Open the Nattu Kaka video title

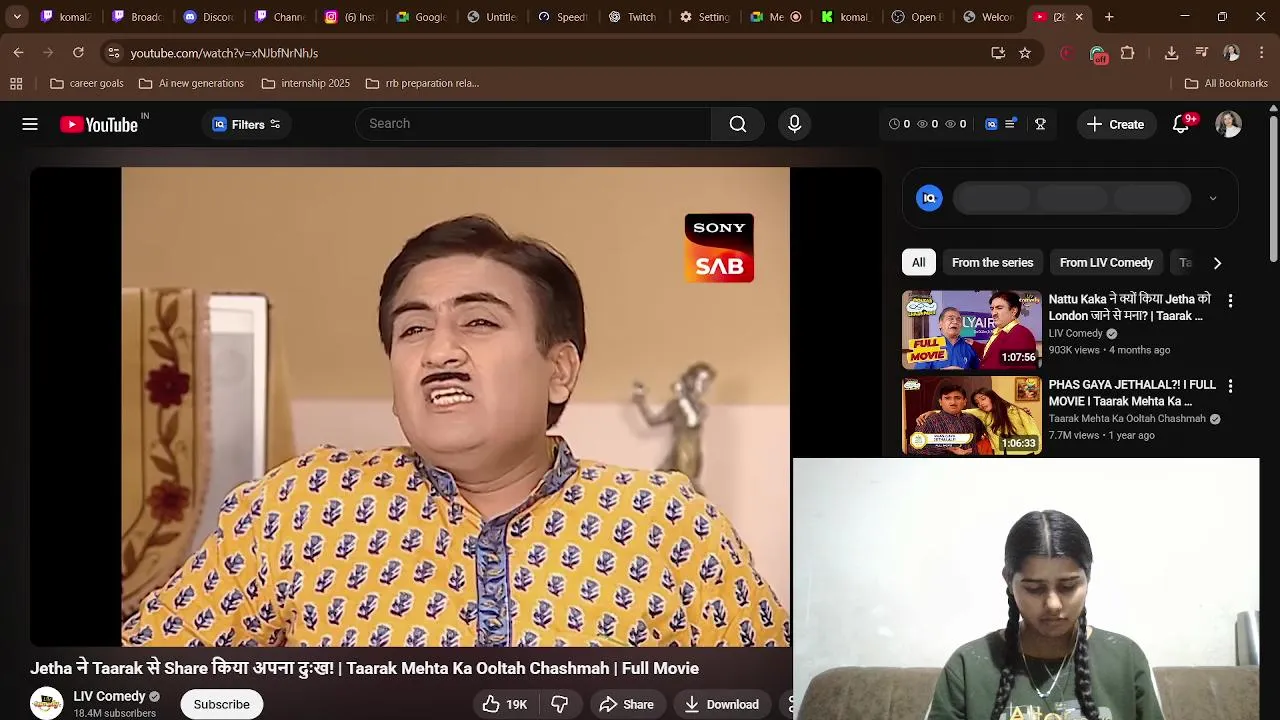tap(1130, 307)
